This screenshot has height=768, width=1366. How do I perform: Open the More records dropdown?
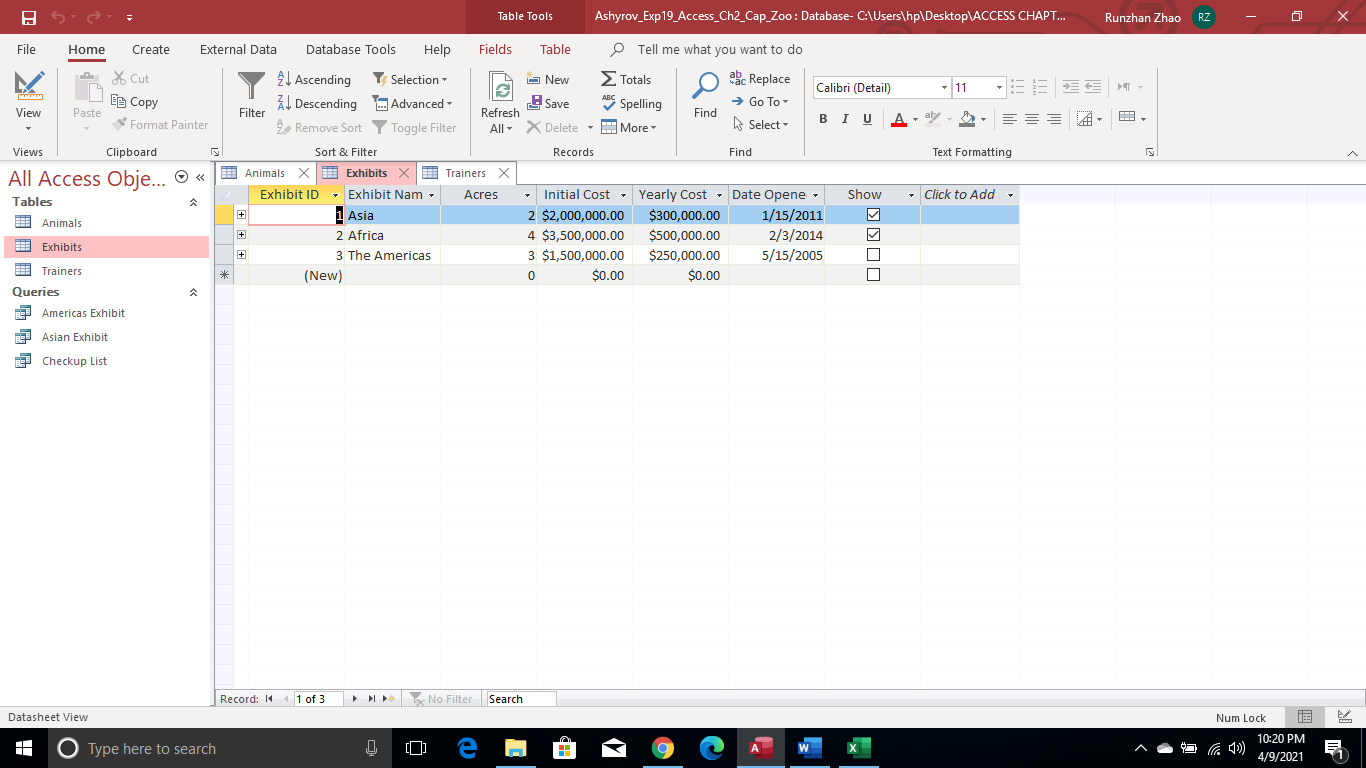[629, 127]
